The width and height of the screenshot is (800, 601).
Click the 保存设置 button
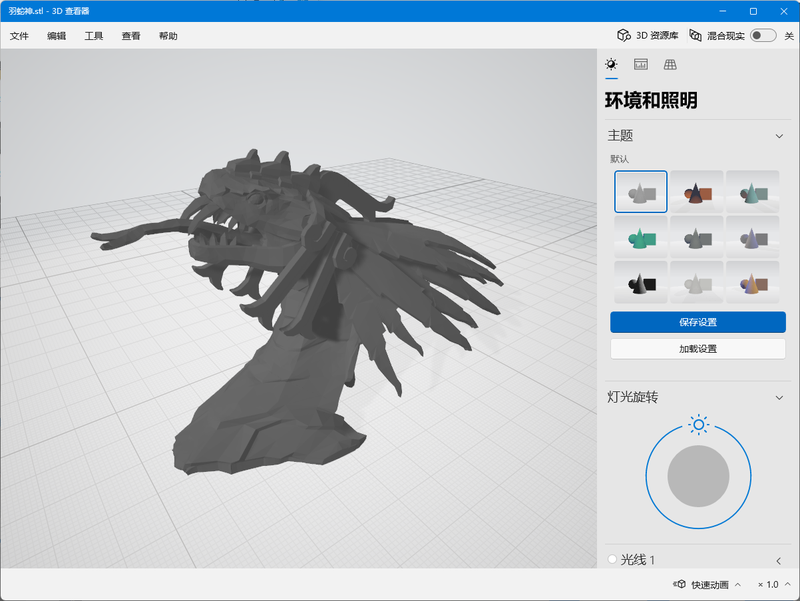(x=697, y=322)
